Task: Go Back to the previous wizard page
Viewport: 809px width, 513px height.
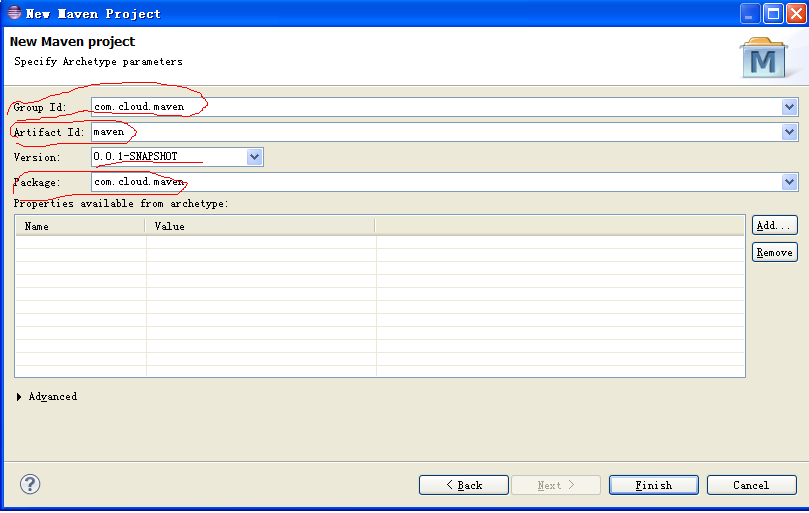Action: [463, 485]
